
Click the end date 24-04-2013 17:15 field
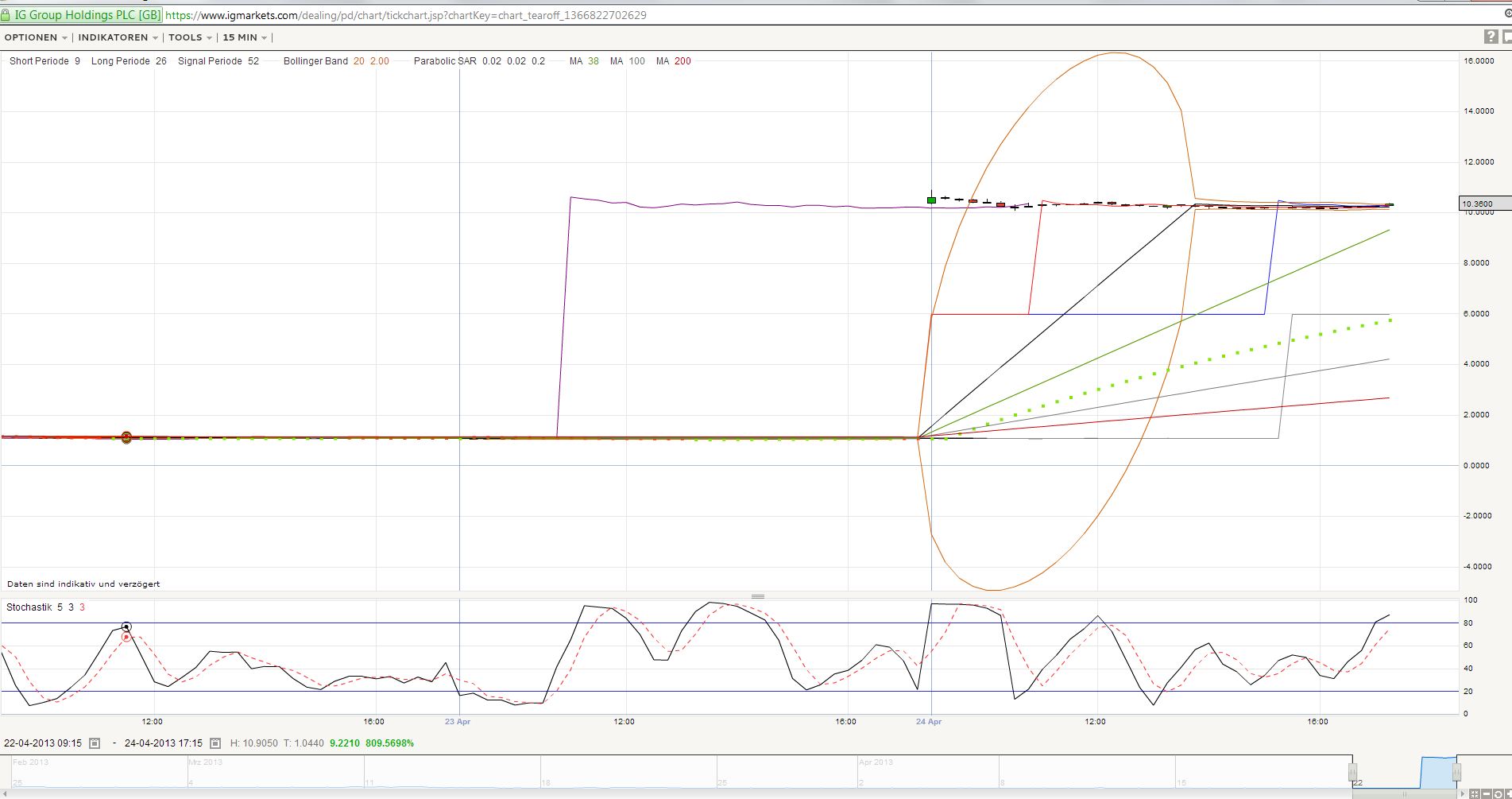pyautogui.click(x=163, y=743)
